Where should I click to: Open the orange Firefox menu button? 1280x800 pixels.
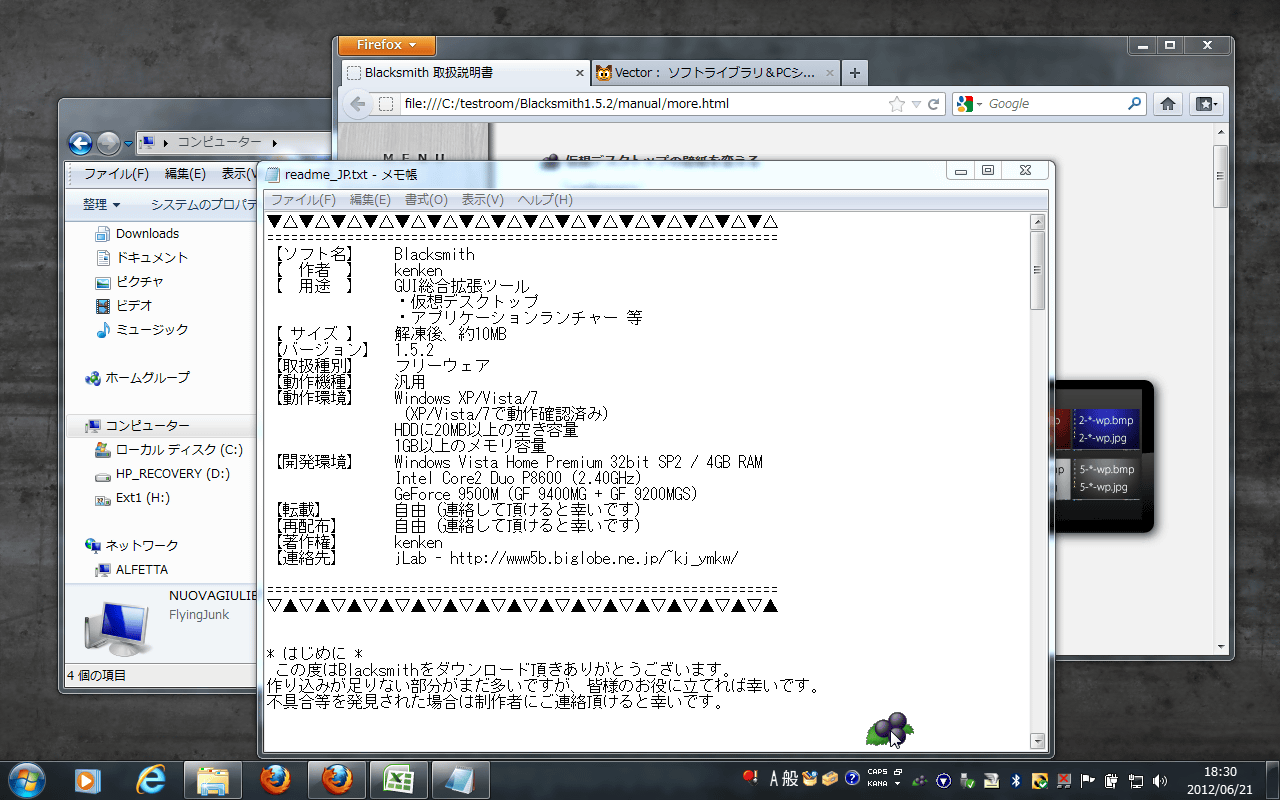click(387, 45)
